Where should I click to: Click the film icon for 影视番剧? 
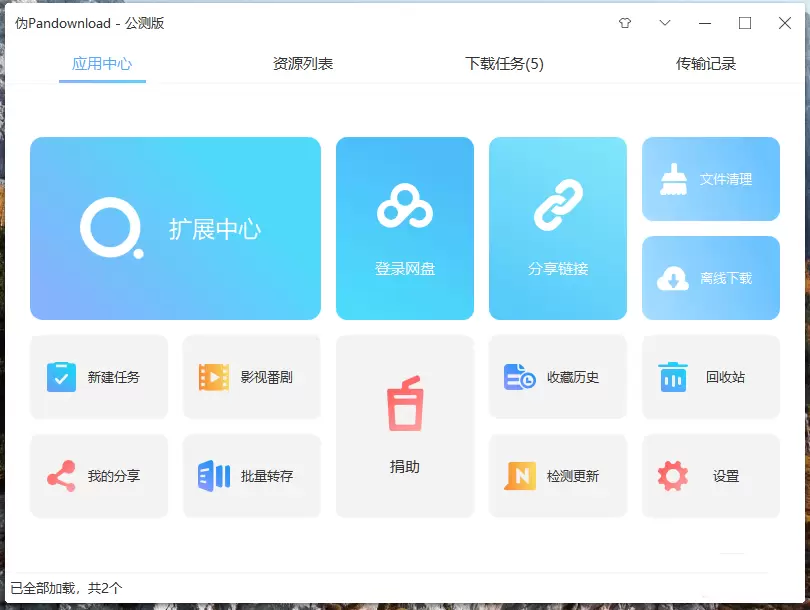click(214, 377)
